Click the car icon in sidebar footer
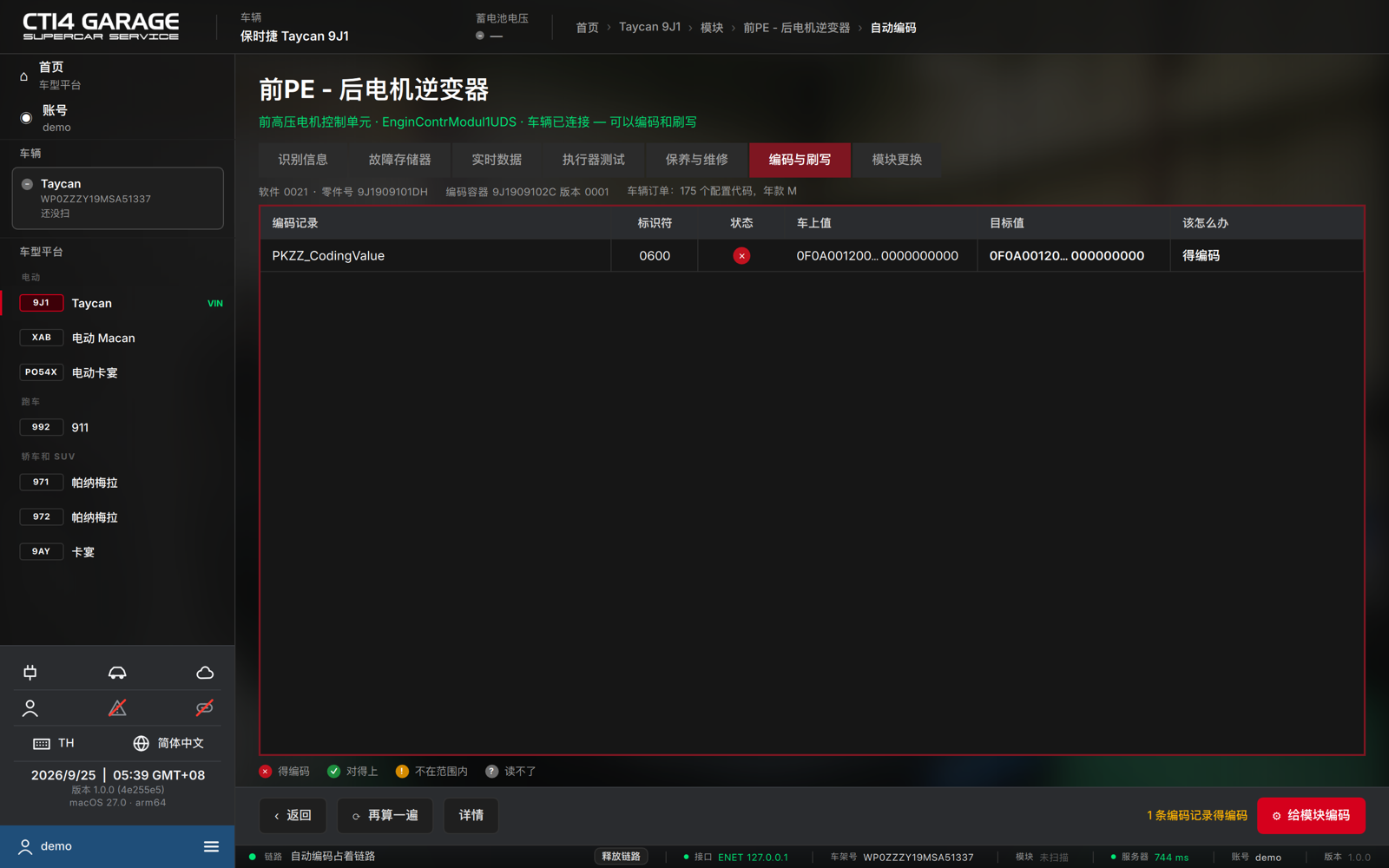The image size is (1389, 868). click(117, 673)
